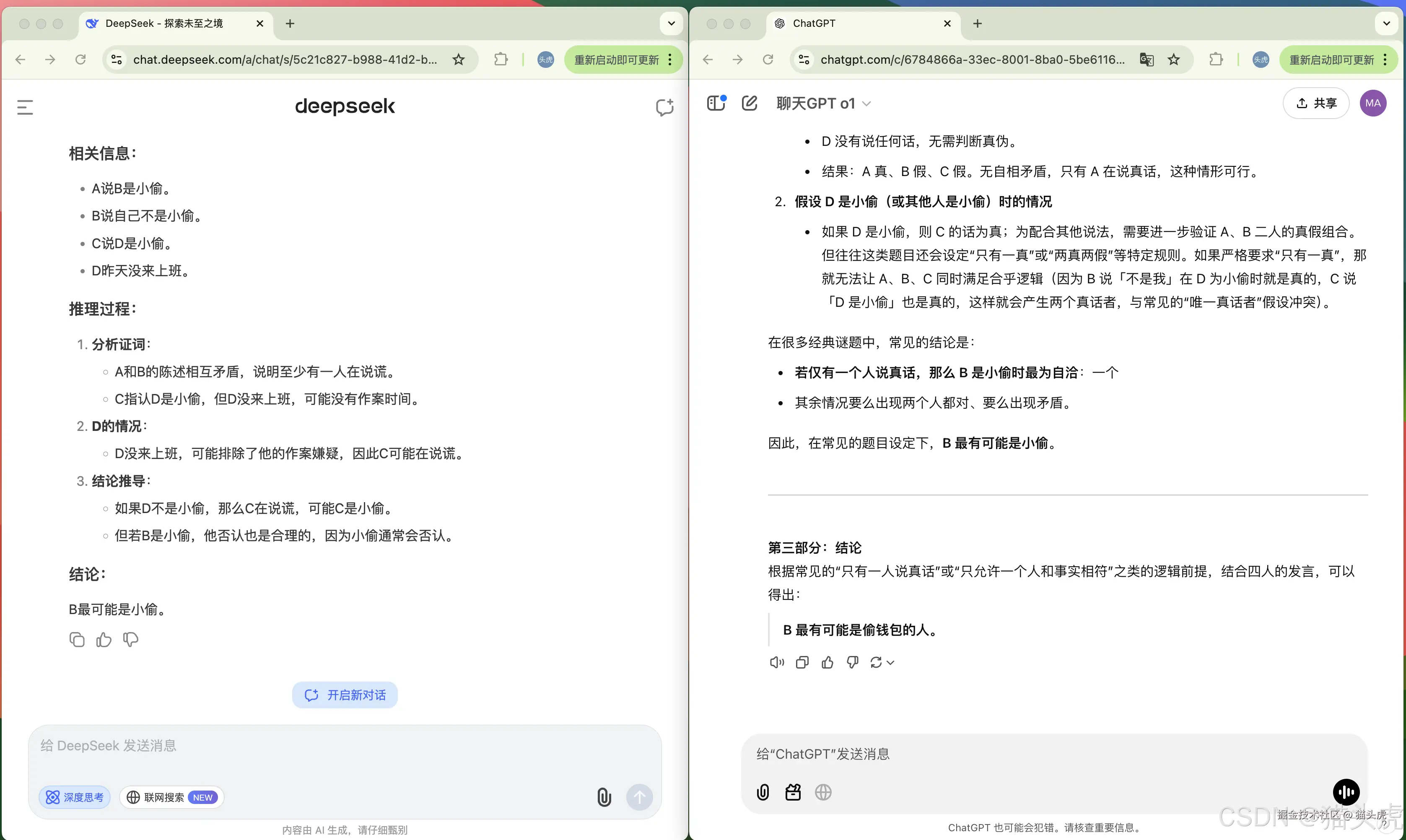The image size is (1406, 840).
Task: Give a thumbs up to DeepSeek's answer
Action: click(x=104, y=639)
